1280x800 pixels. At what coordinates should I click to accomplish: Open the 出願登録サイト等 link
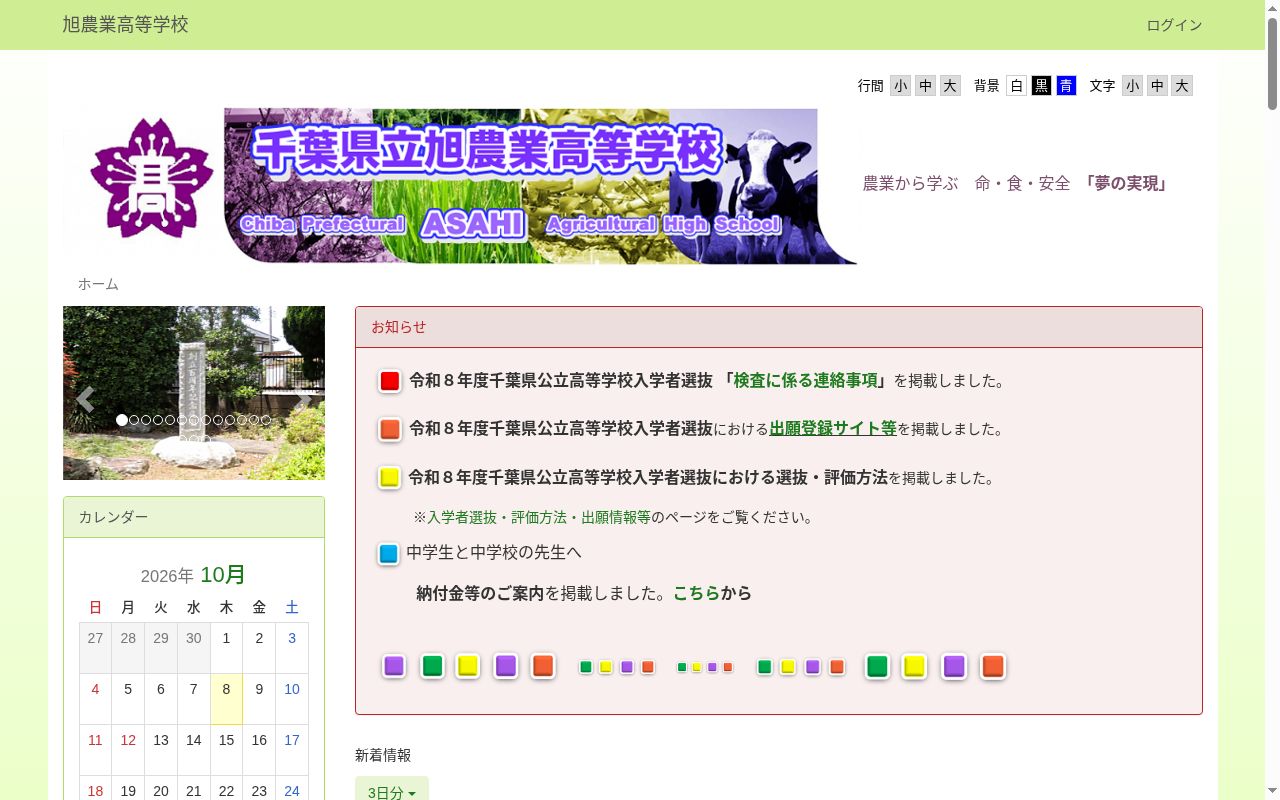point(833,429)
